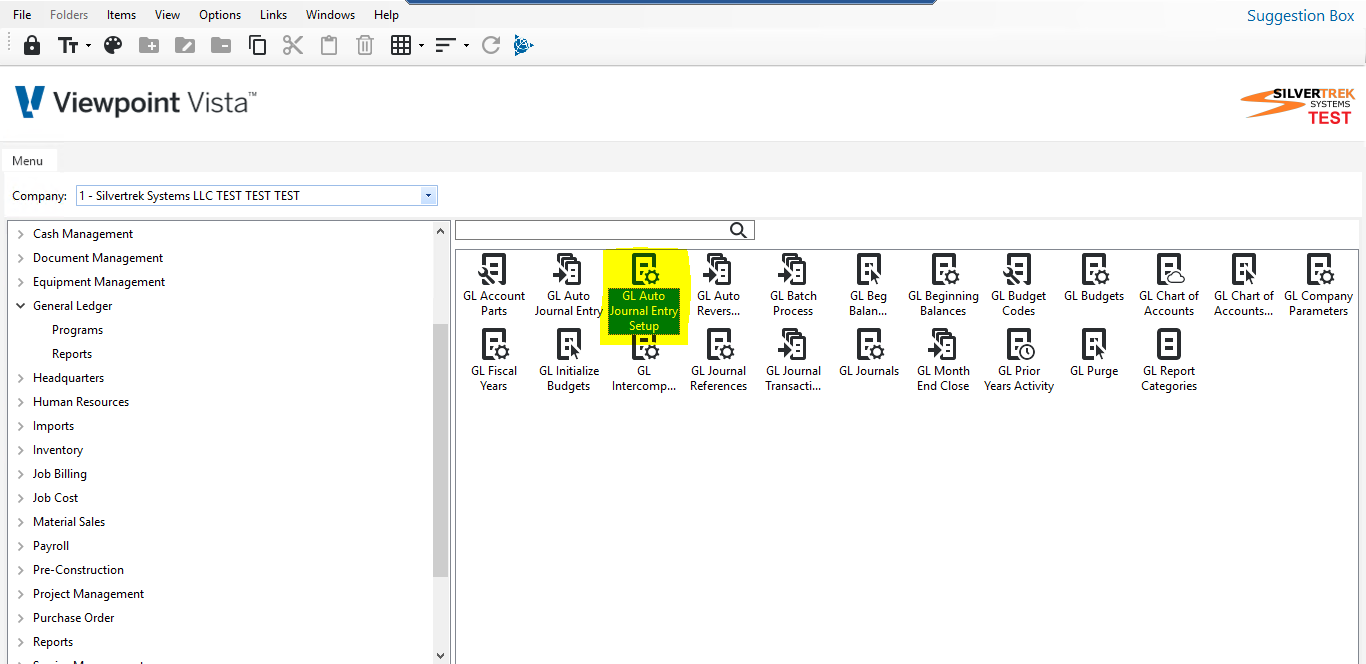Click the tree scrollbar up arrow
The height and width of the screenshot is (664, 1366).
(x=441, y=231)
